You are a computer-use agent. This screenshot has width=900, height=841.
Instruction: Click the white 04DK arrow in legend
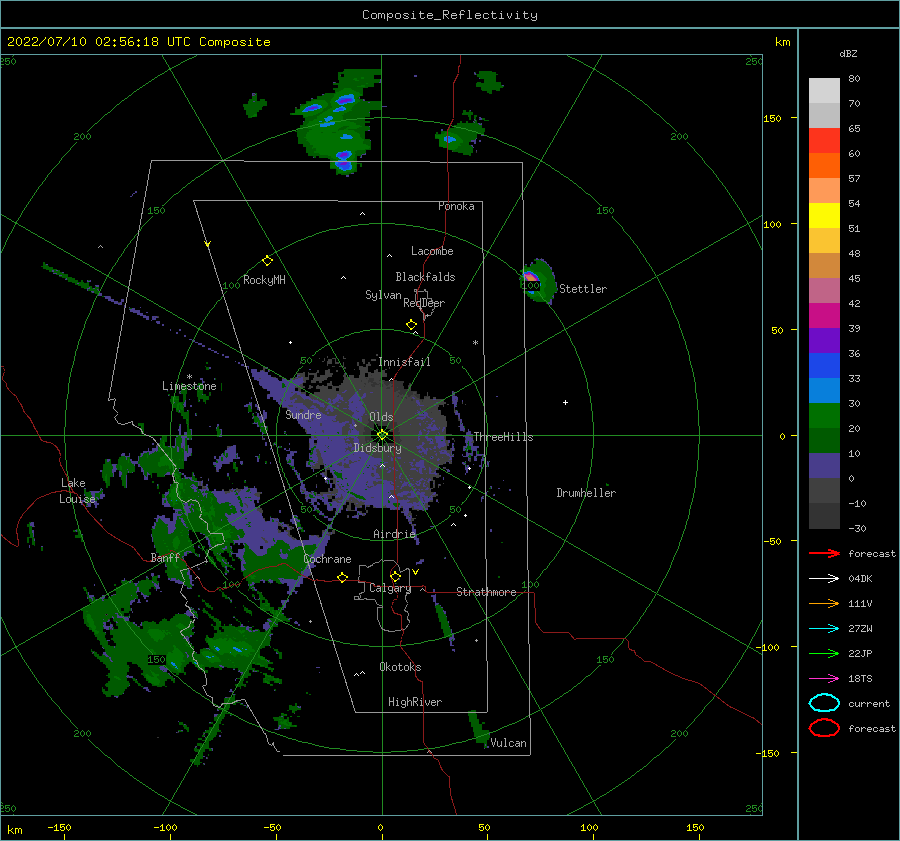coord(824,579)
